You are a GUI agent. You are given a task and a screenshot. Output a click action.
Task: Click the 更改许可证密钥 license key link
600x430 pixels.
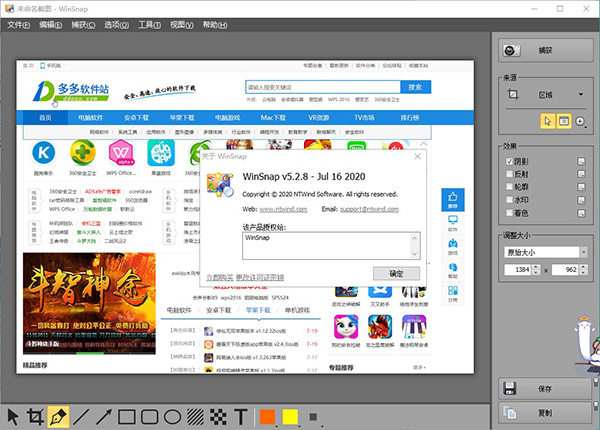(x=260, y=277)
